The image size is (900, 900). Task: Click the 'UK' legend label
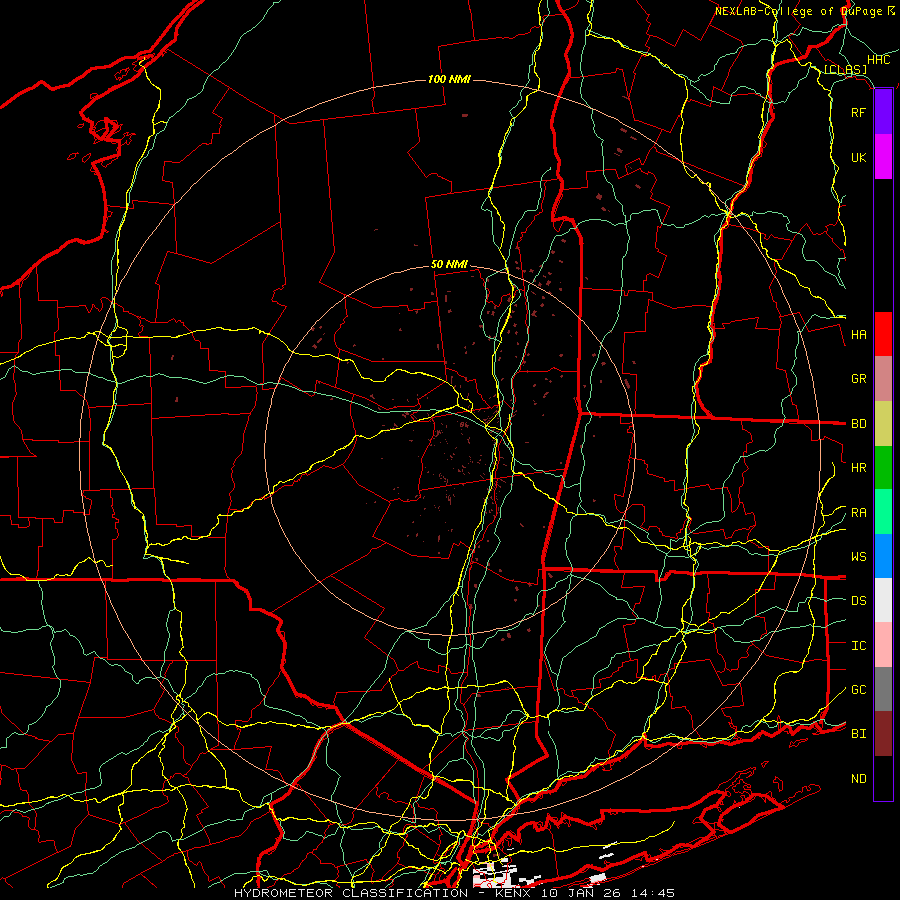pyautogui.click(x=858, y=157)
